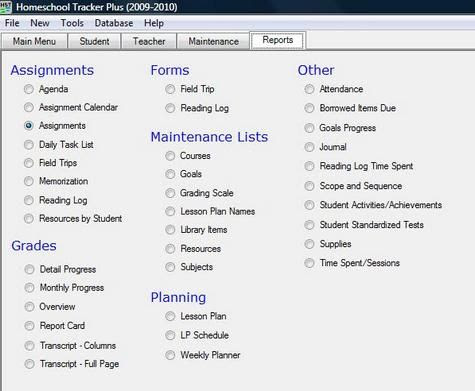Choose the Field Trip form option
475x391 pixels.
(170, 89)
